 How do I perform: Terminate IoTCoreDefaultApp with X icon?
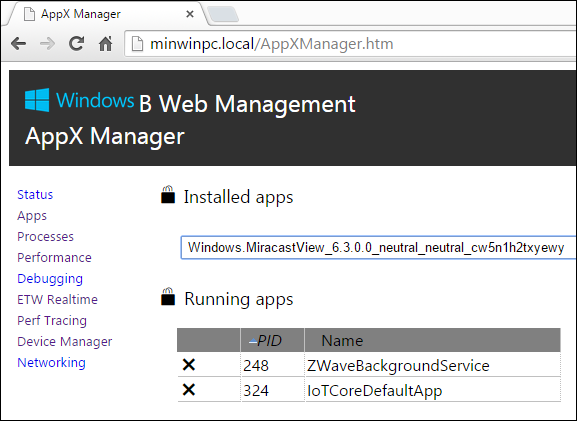189,390
